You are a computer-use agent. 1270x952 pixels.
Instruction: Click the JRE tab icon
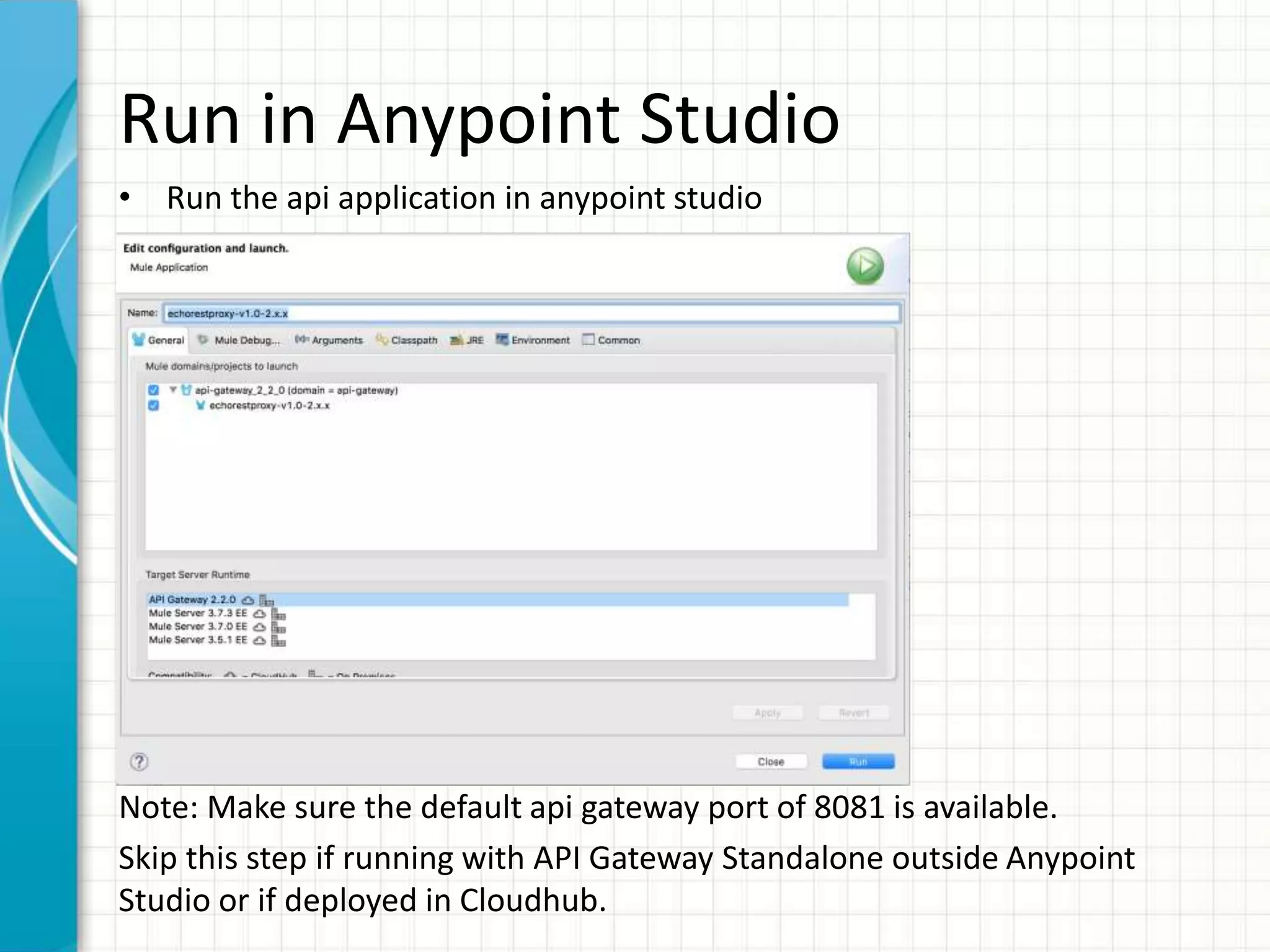(456, 340)
